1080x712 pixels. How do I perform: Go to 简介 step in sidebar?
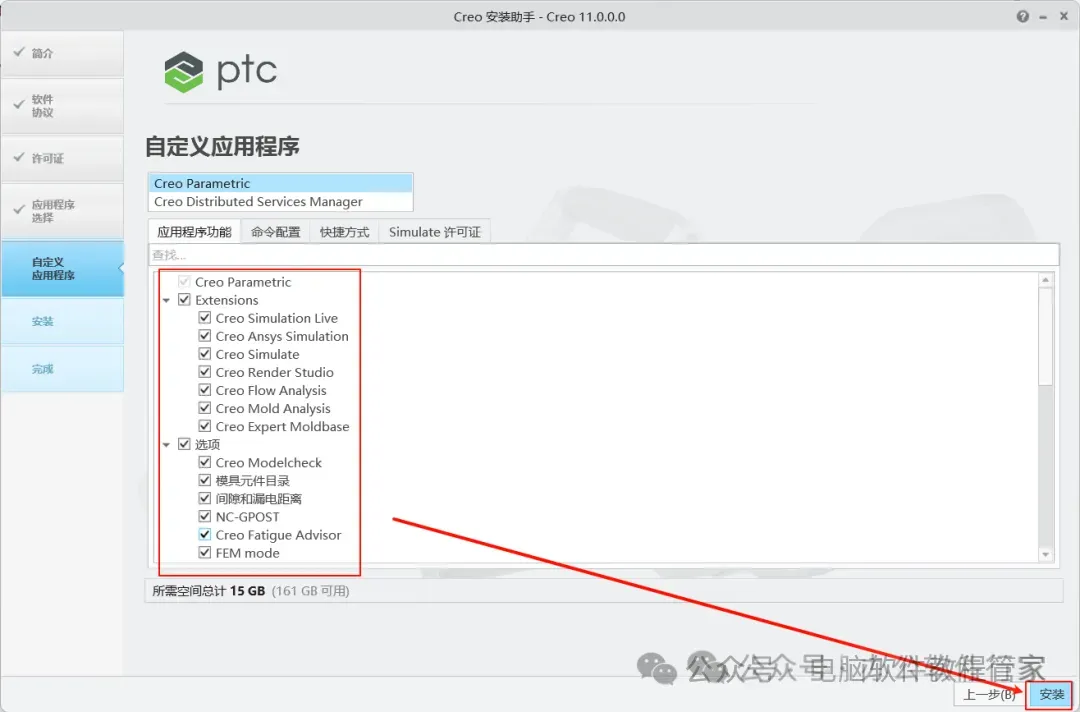(63, 53)
